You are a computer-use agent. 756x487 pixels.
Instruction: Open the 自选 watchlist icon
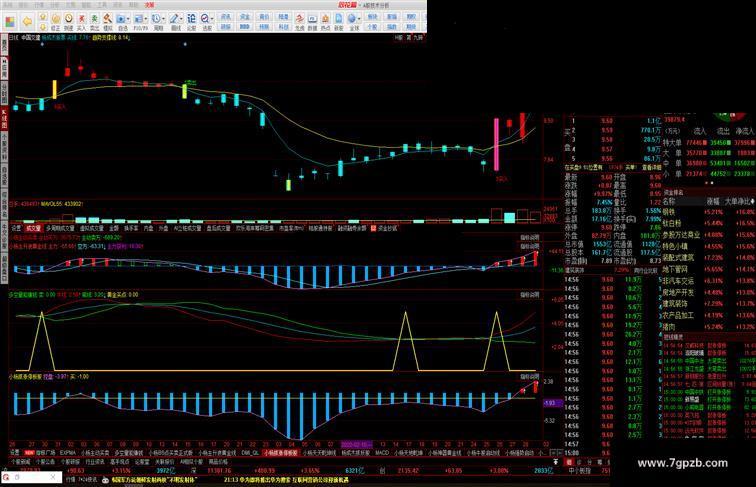tap(122, 21)
